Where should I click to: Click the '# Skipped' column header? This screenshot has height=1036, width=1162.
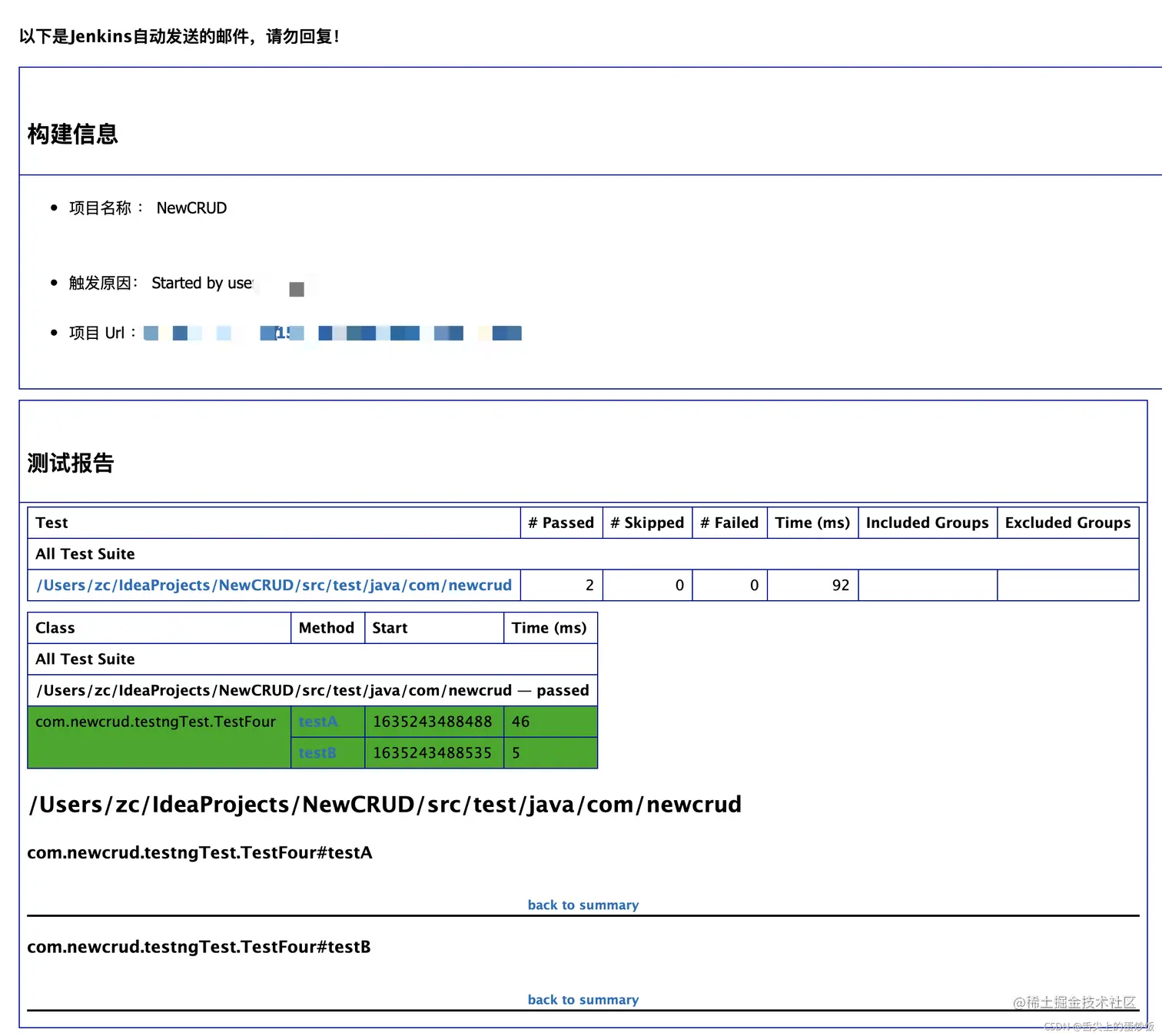[647, 523]
